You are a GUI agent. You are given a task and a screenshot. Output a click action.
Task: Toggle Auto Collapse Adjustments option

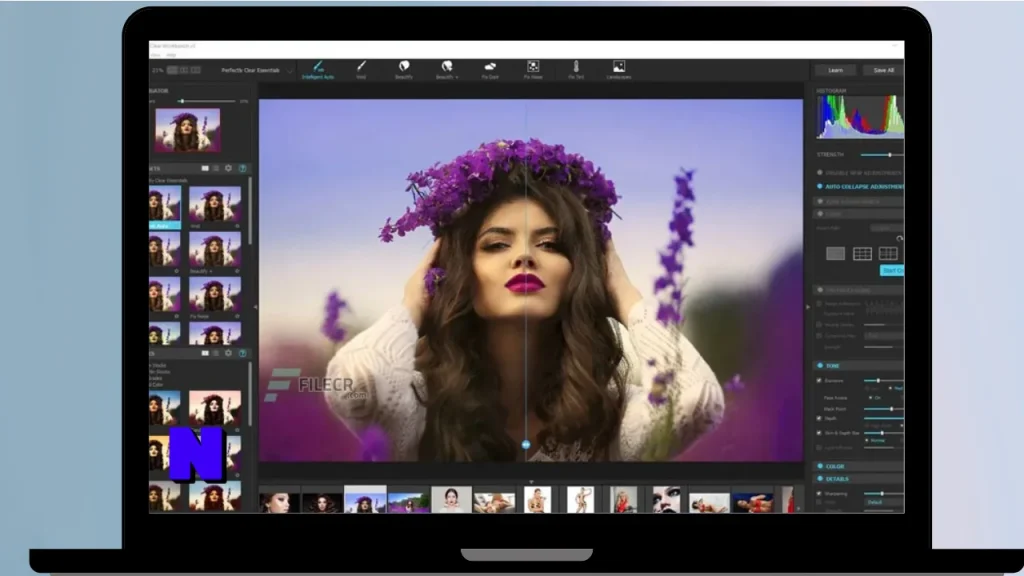click(x=820, y=187)
